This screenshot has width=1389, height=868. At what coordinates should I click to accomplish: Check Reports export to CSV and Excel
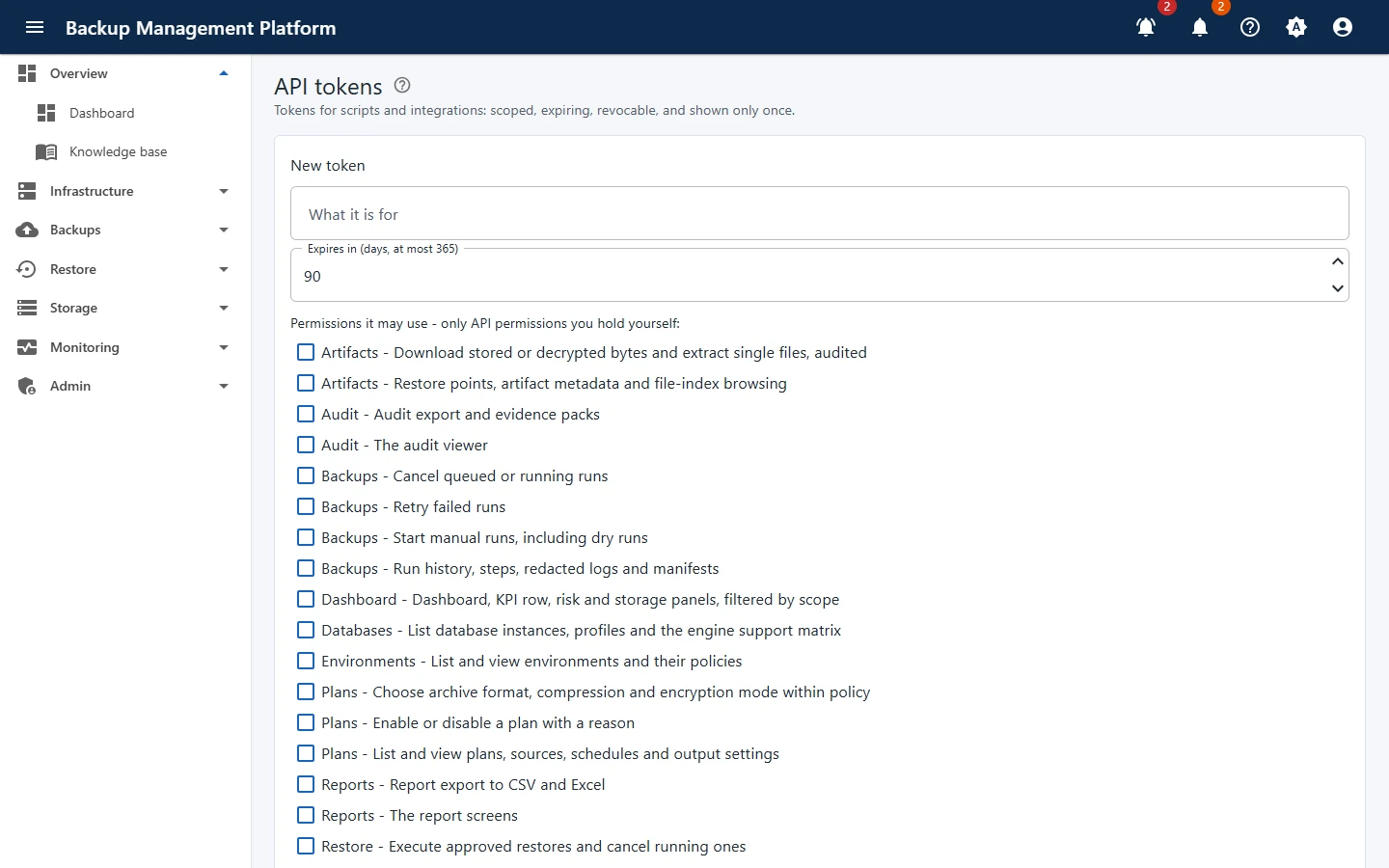click(x=306, y=784)
